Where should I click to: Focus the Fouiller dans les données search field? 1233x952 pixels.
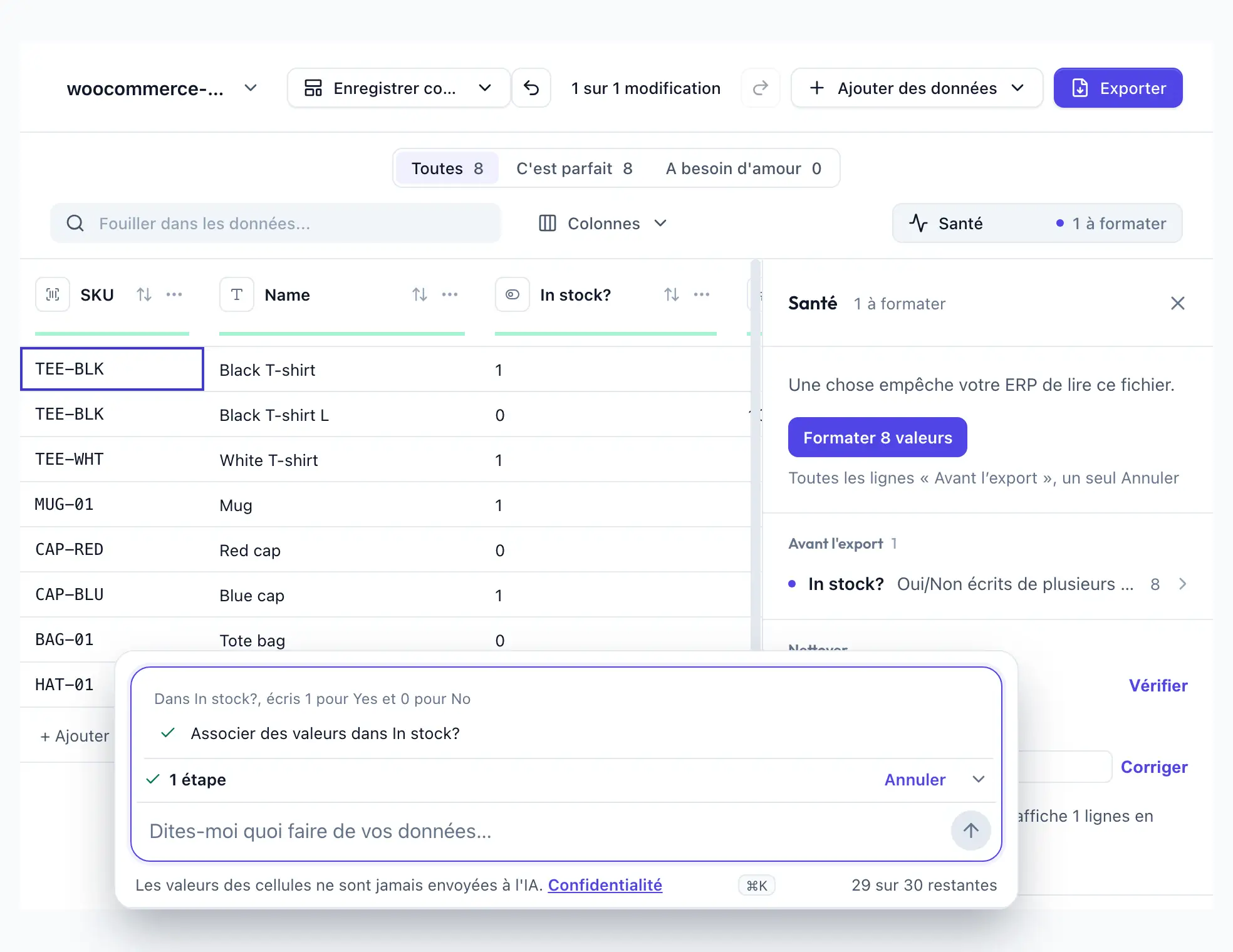(x=276, y=224)
